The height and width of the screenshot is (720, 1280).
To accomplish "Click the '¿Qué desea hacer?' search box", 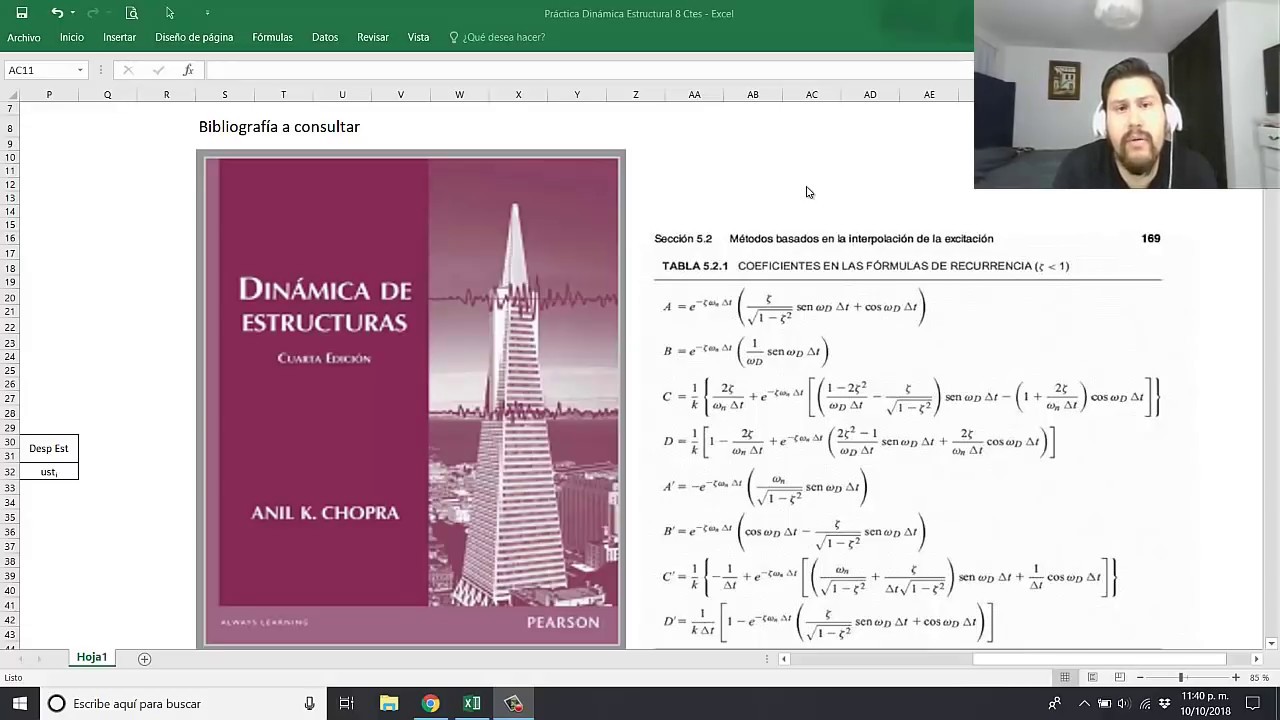I will pos(497,37).
